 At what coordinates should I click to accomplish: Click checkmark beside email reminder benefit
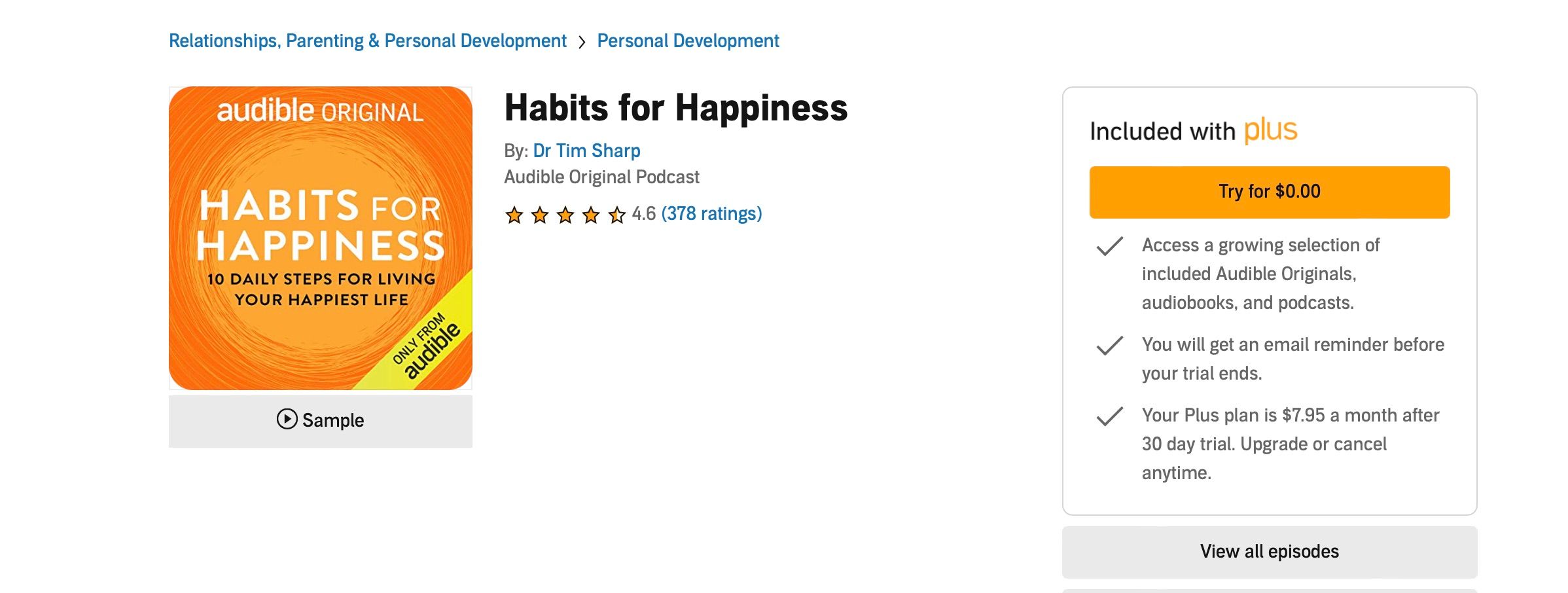click(1109, 346)
